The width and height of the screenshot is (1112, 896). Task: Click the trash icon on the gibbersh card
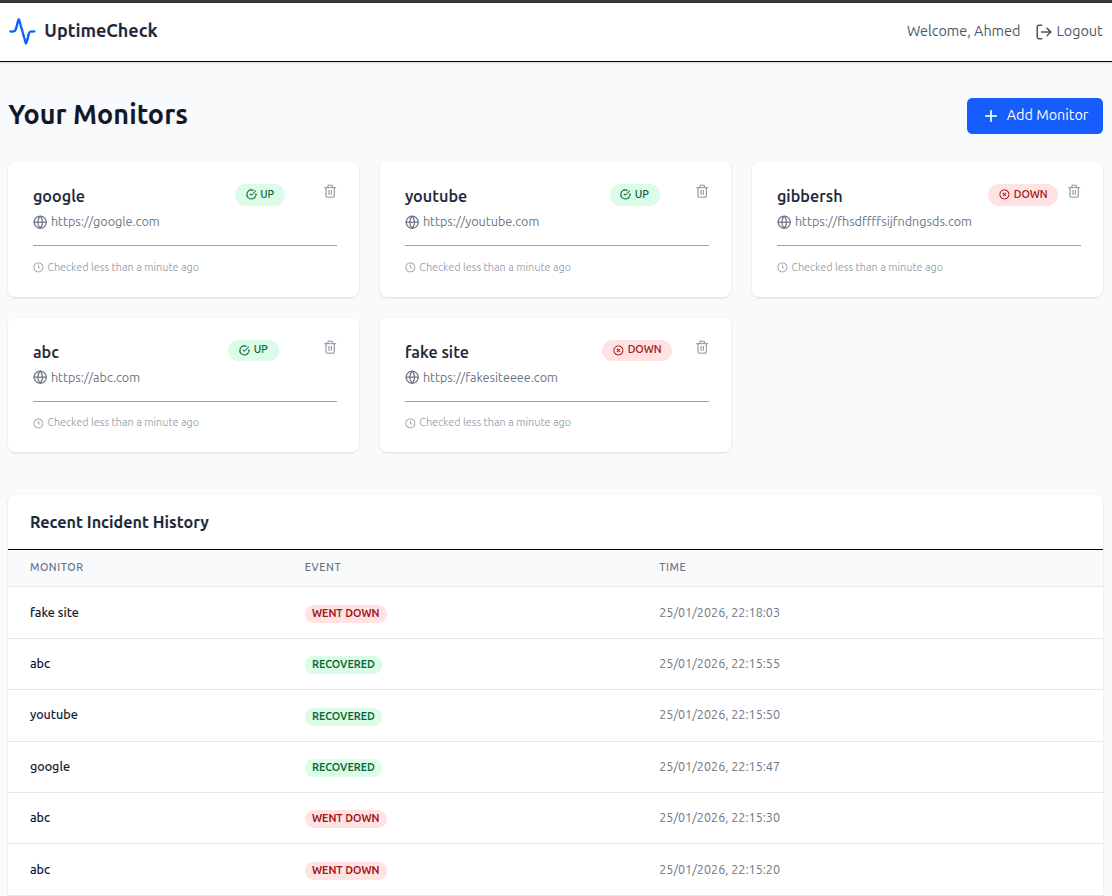[1074, 191]
